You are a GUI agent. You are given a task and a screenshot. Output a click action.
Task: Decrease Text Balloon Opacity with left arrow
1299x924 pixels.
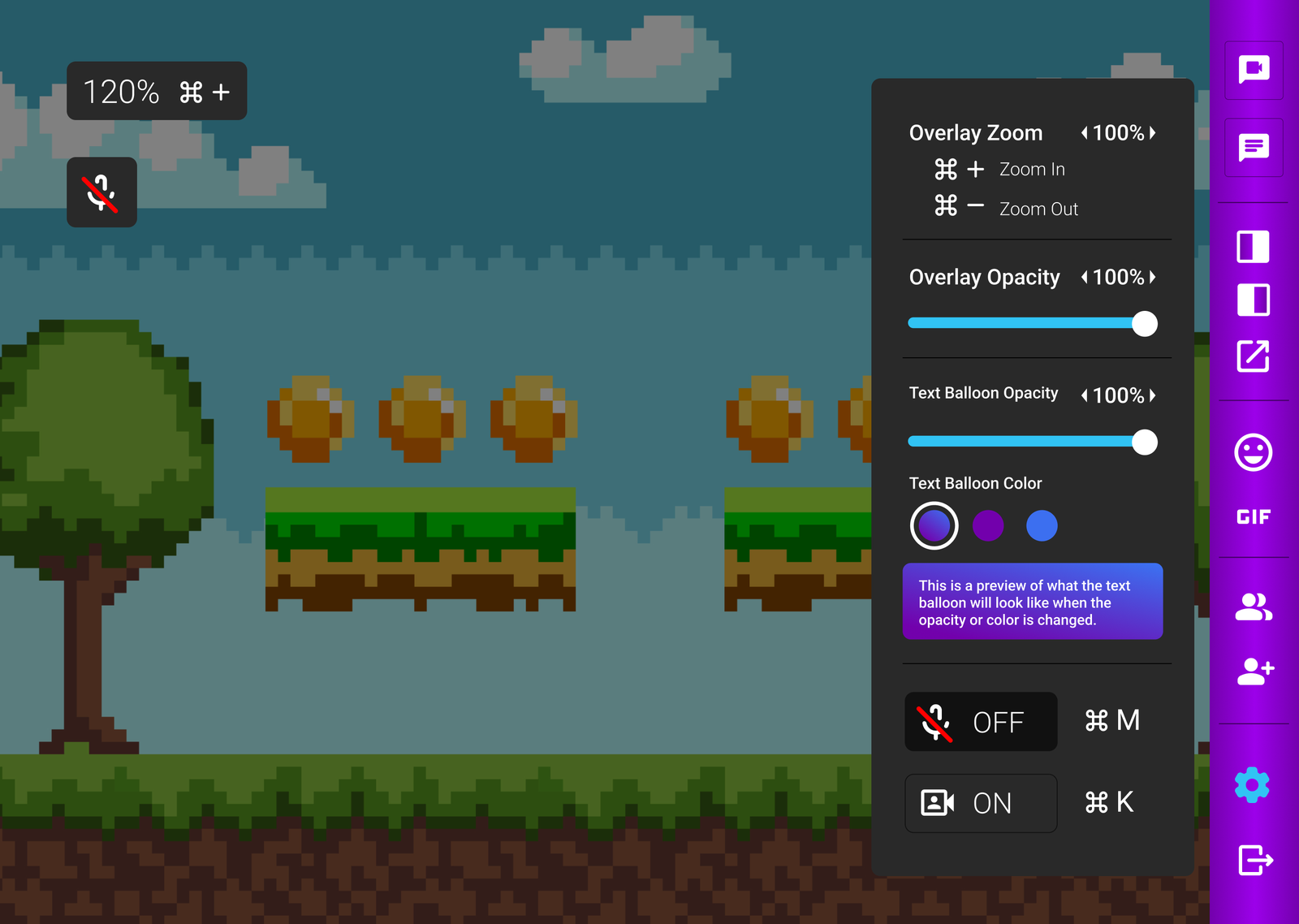click(x=1084, y=395)
